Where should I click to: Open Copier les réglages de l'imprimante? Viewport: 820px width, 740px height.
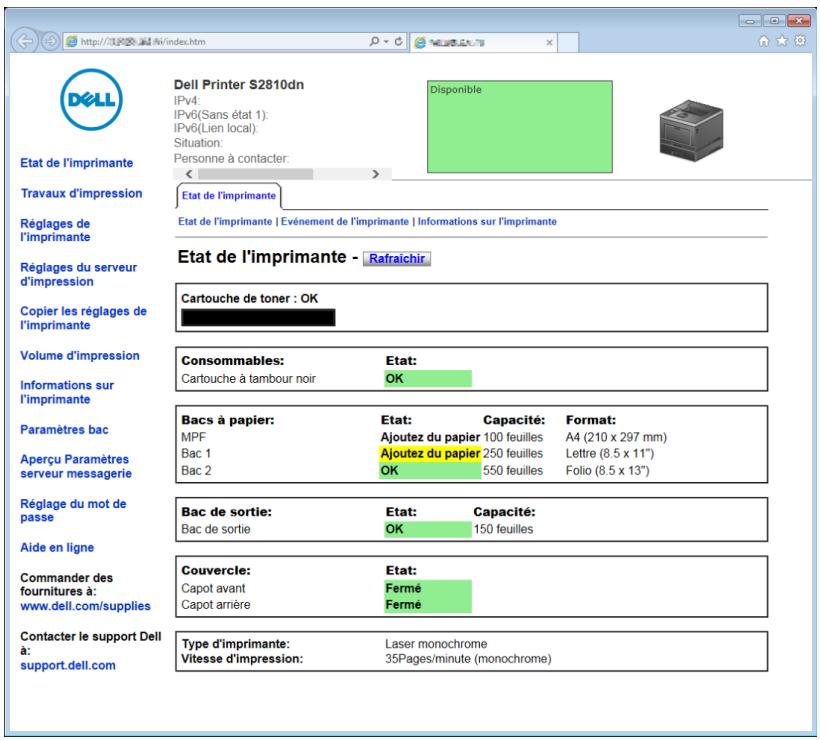pyautogui.click(x=83, y=318)
